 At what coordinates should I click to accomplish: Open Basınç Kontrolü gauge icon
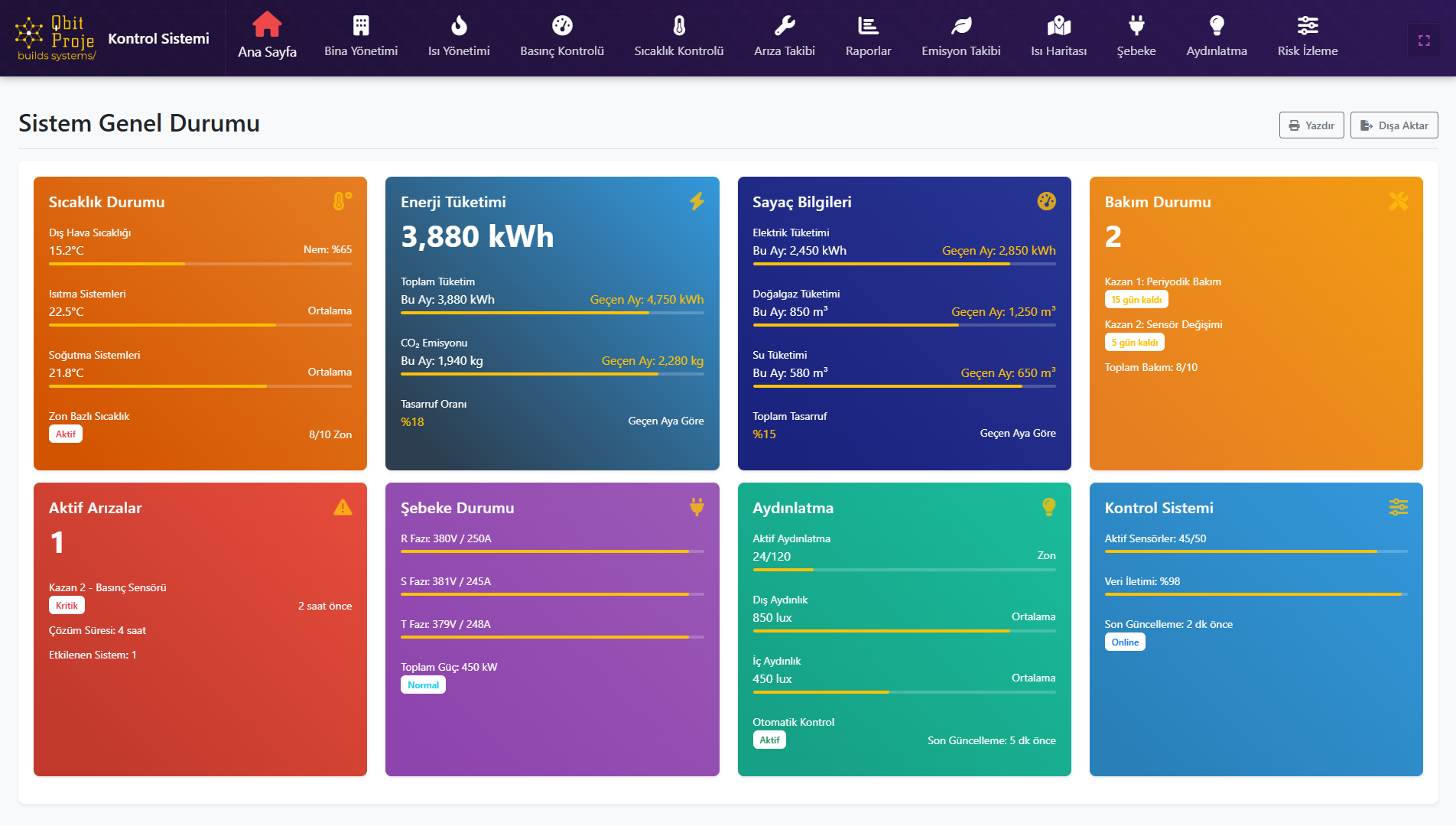pyautogui.click(x=561, y=25)
